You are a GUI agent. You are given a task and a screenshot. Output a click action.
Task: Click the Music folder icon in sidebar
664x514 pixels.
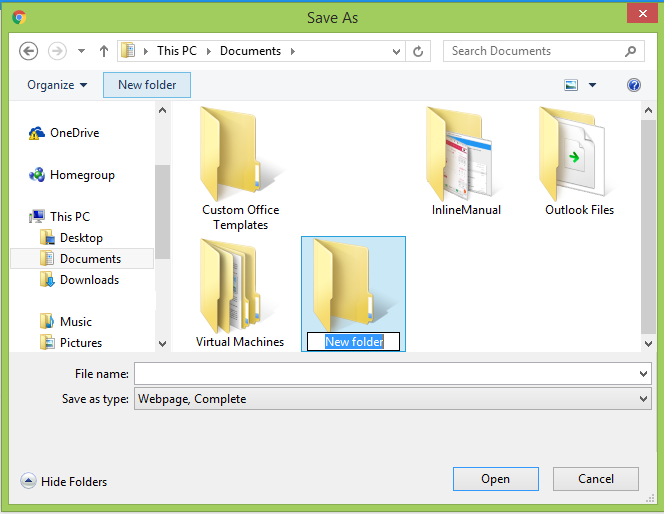click(47, 321)
